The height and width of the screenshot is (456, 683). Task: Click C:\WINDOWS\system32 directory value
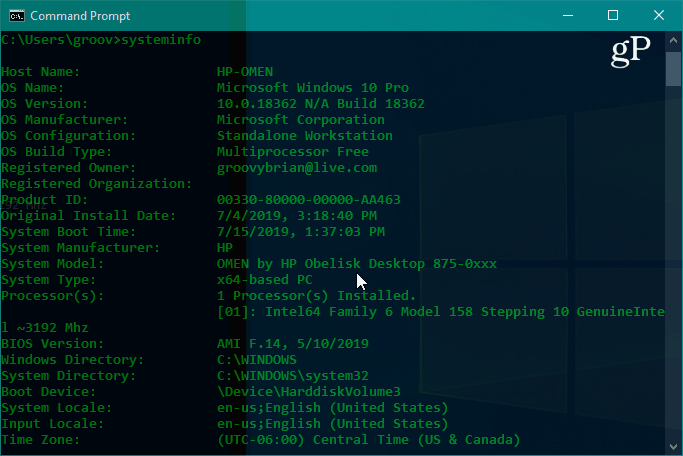(x=293, y=376)
